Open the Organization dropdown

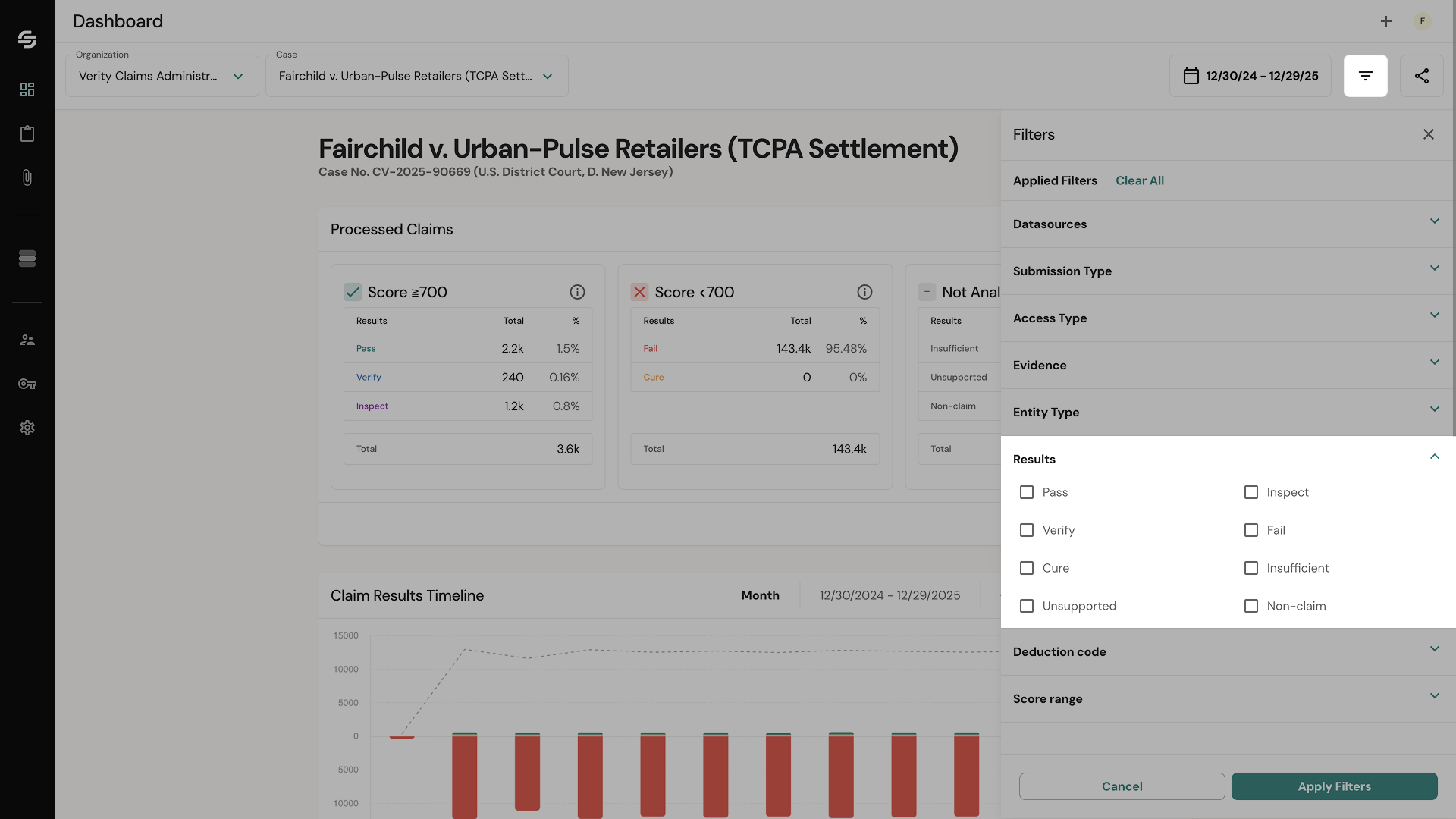pyautogui.click(x=162, y=76)
